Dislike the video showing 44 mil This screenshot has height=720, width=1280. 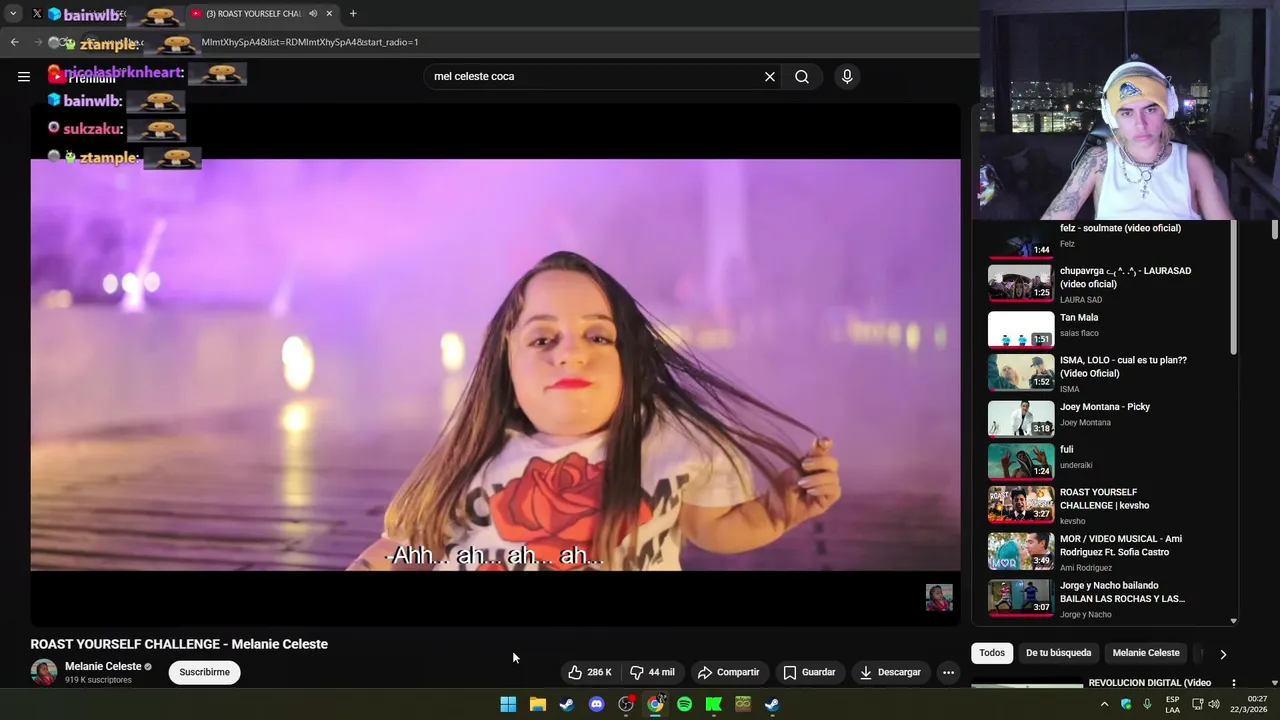(x=652, y=672)
